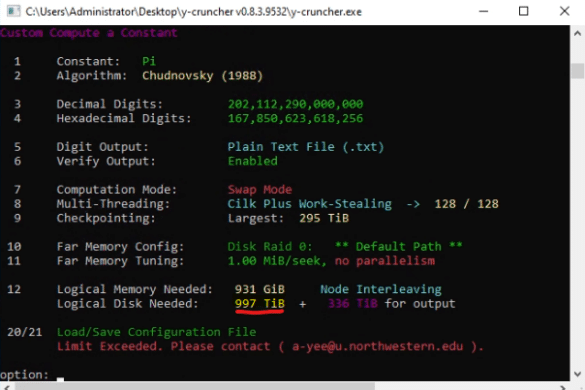Click the 'Swap Mode' computation value

(260, 190)
